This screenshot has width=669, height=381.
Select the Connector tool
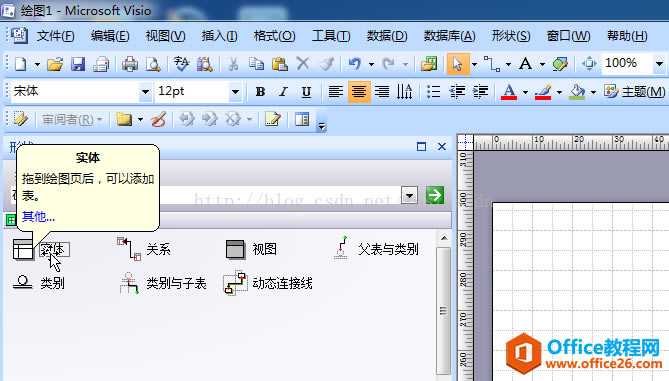coord(492,64)
